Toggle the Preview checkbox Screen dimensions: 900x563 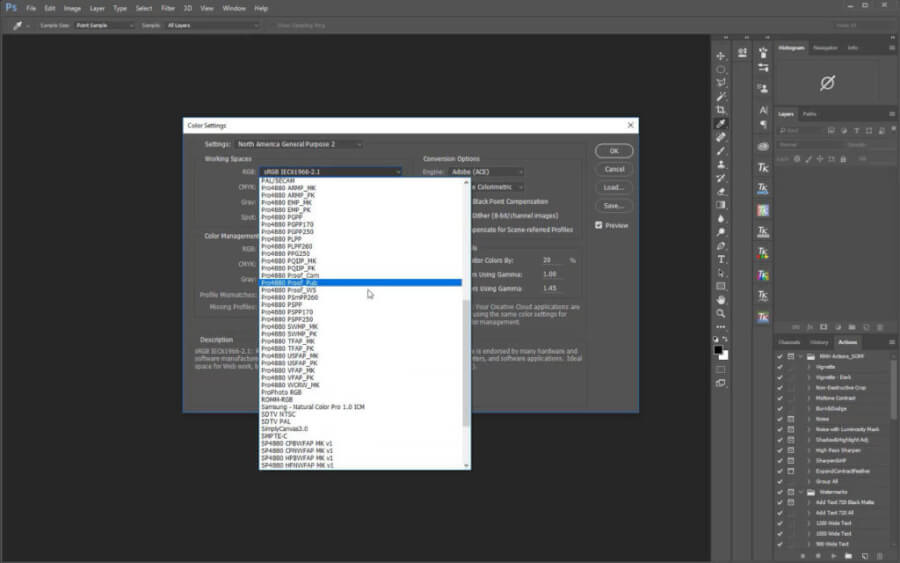[599, 225]
